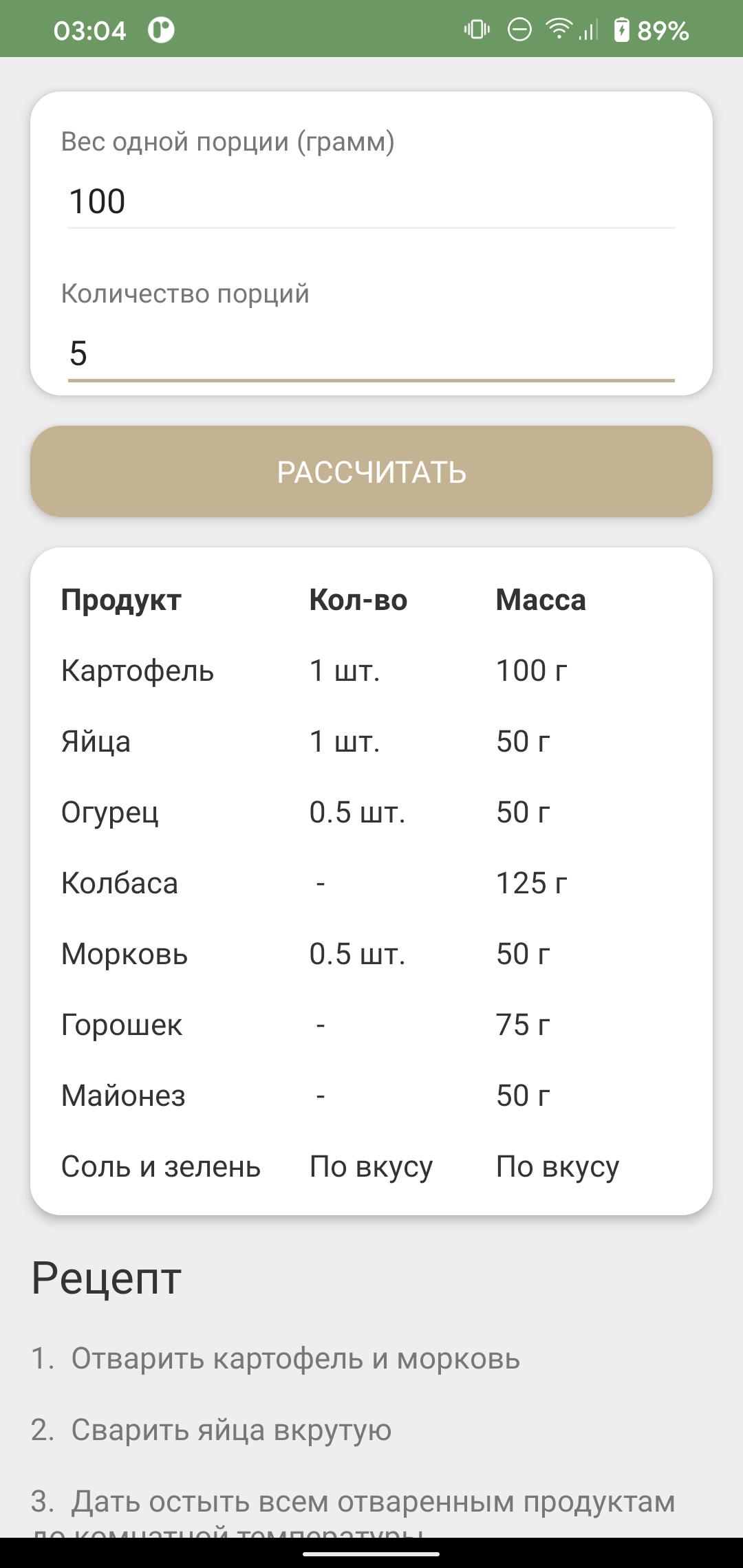Click the РАССЧИТАТЬ button
The image size is (743, 1568).
(x=371, y=472)
